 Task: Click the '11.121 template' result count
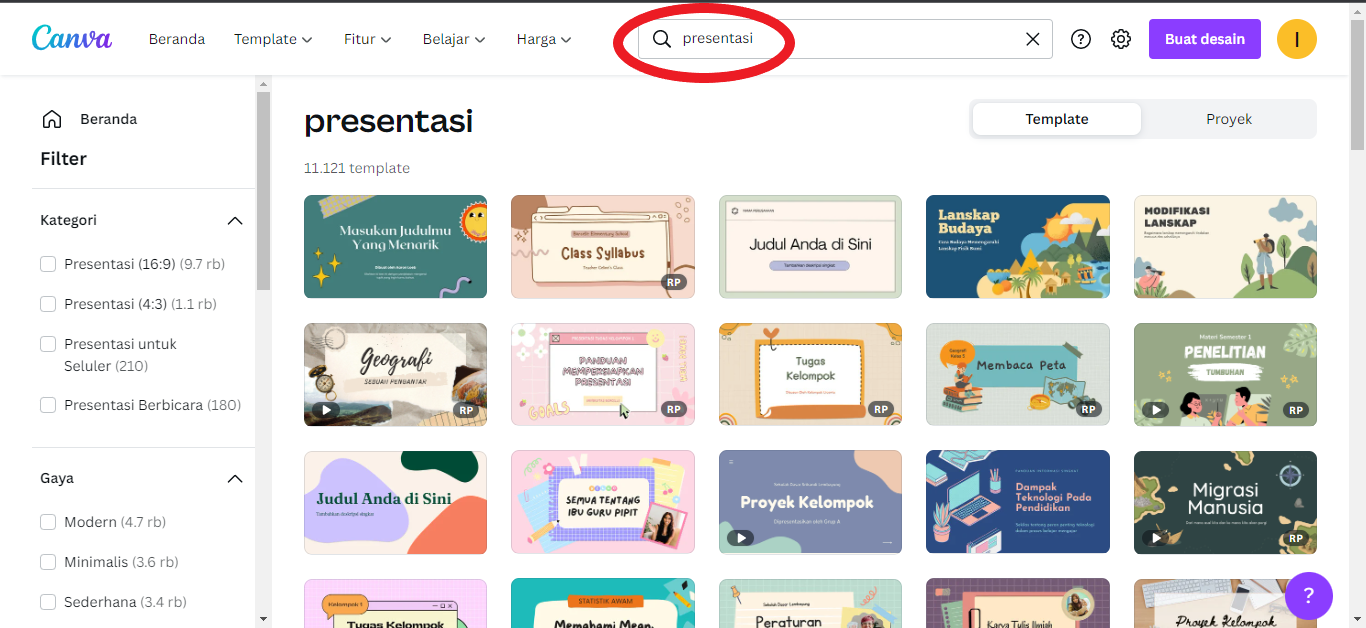pyautogui.click(x=357, y=168)
